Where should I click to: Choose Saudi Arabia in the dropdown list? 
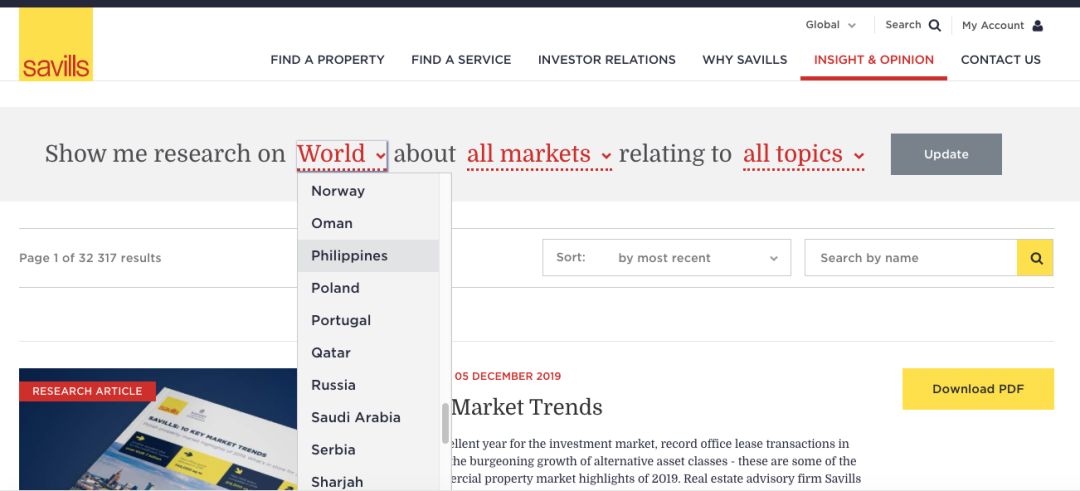coord(355,417)
